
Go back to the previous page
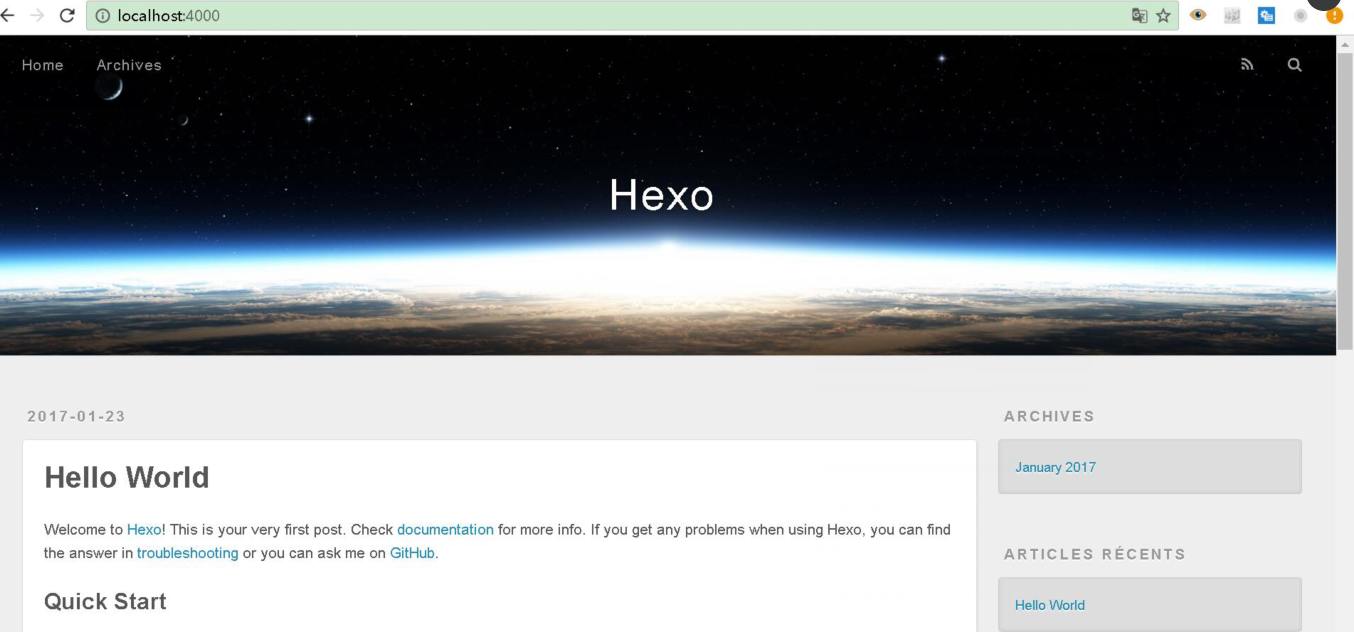point(8,16)
